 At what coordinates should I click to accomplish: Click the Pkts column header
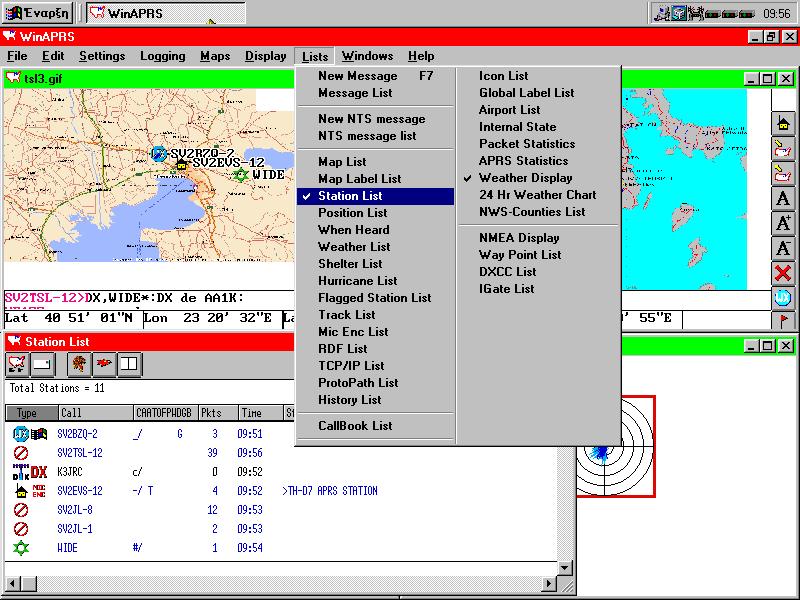click(x=218, y=413)
